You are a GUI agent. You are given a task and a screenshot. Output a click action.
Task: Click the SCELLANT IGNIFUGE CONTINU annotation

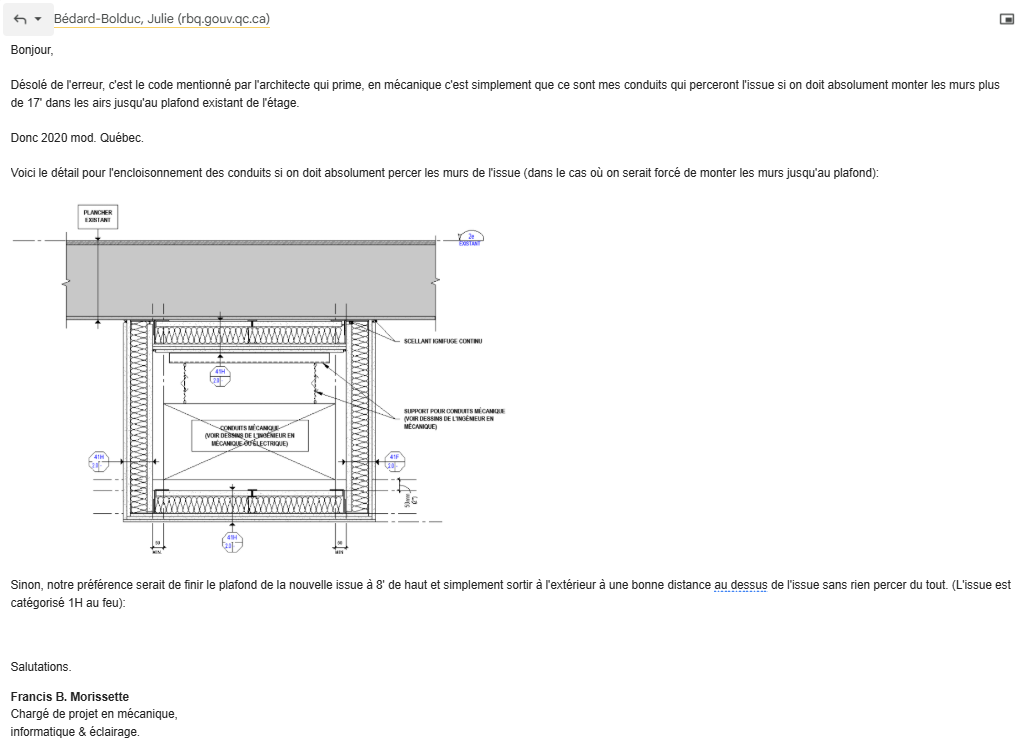click(x=443, y=341)
